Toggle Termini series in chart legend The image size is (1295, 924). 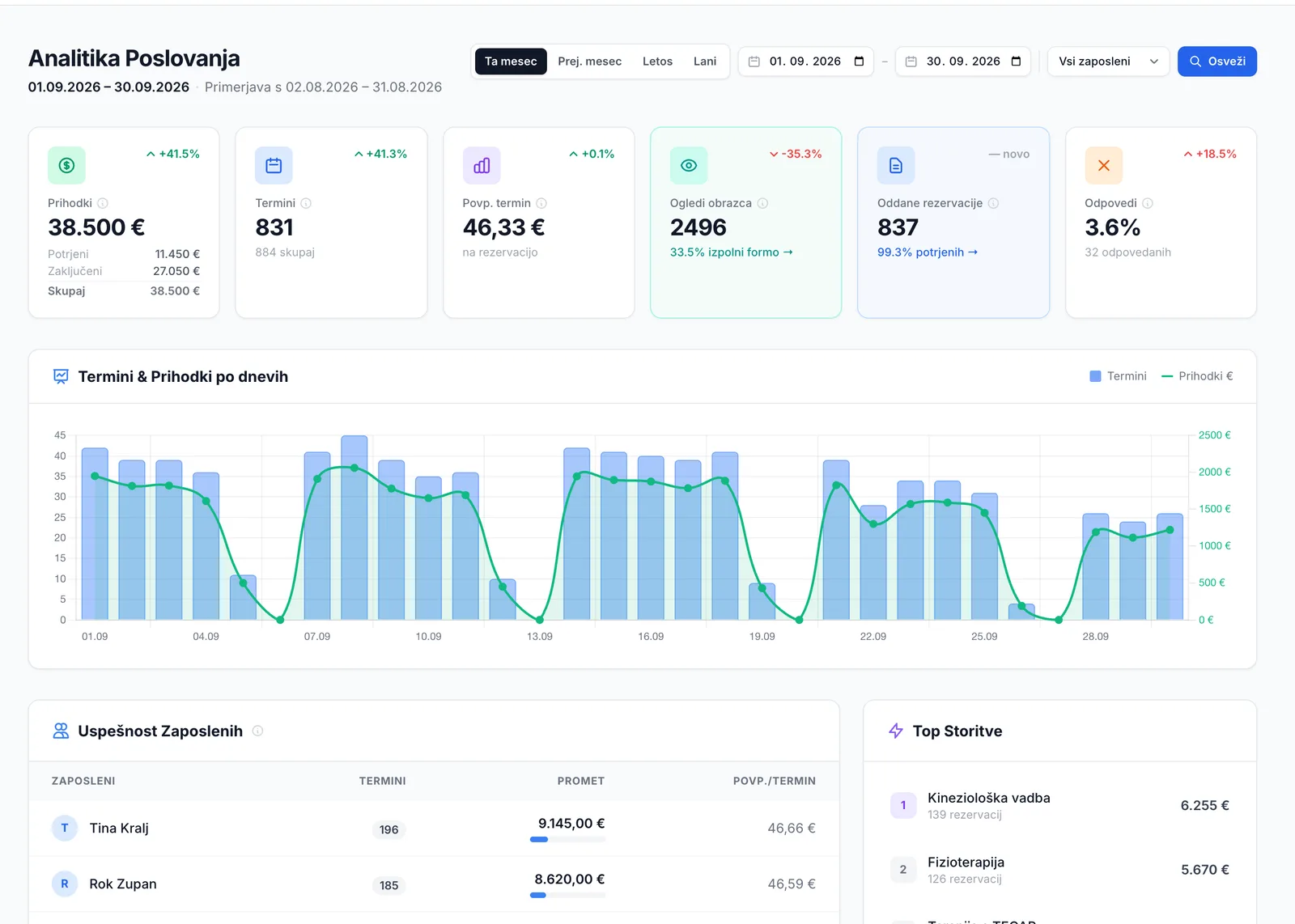[1118, 376]
